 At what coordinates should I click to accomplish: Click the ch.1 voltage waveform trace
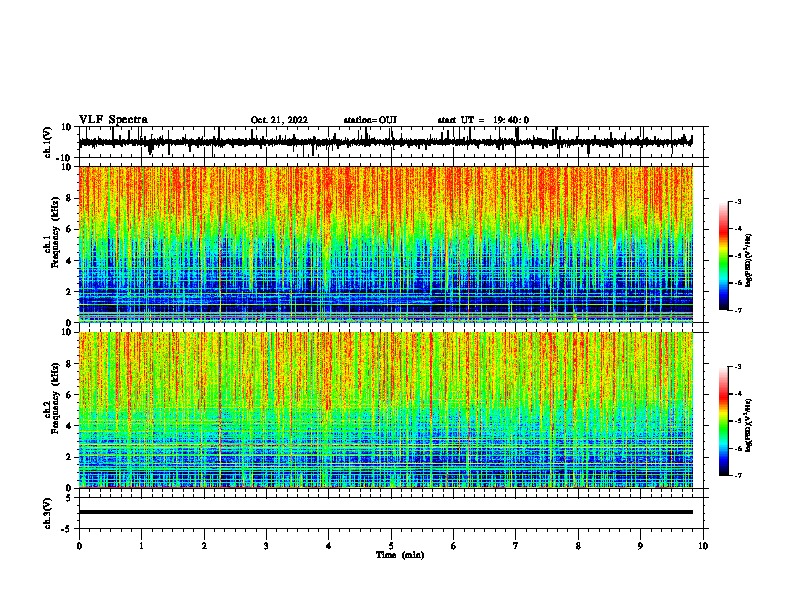385,142
